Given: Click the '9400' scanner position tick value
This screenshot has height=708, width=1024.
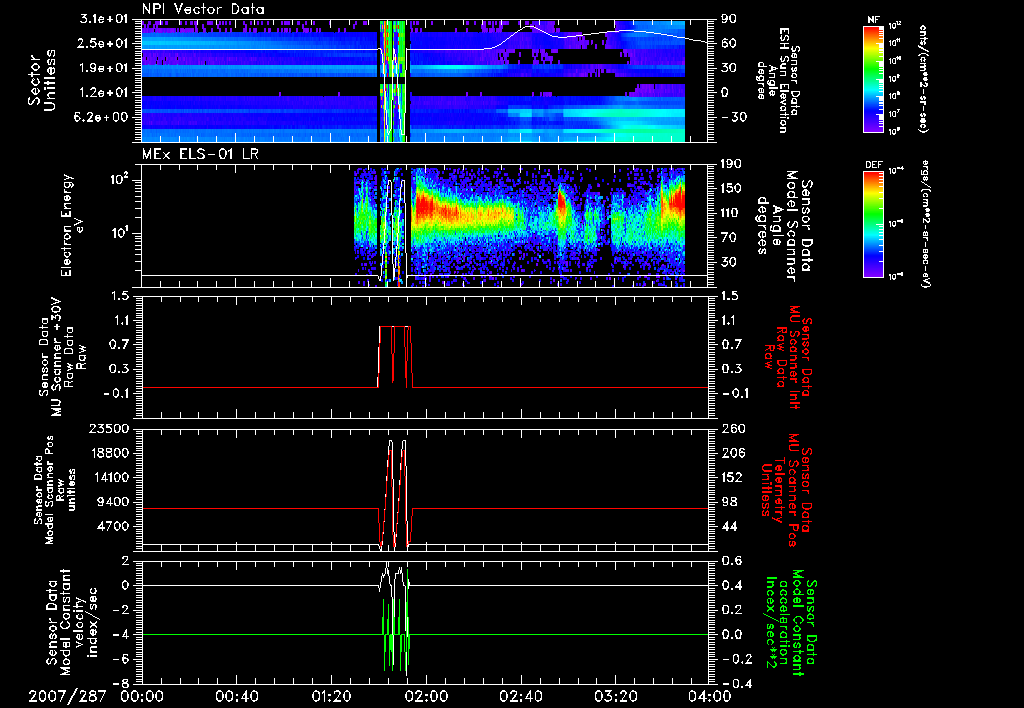Looking at the screenshot, I should 112,502.
